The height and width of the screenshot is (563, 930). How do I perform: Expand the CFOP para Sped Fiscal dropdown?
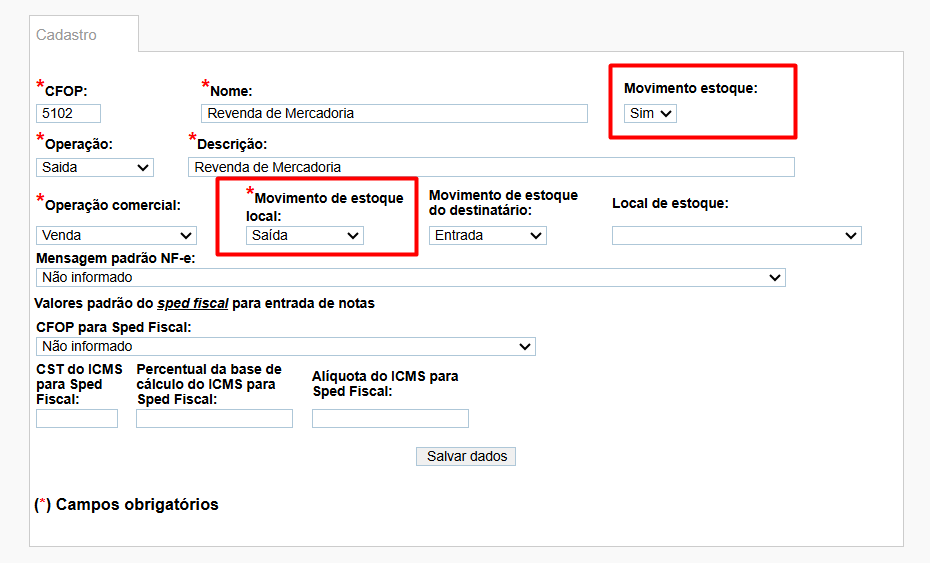286,346
